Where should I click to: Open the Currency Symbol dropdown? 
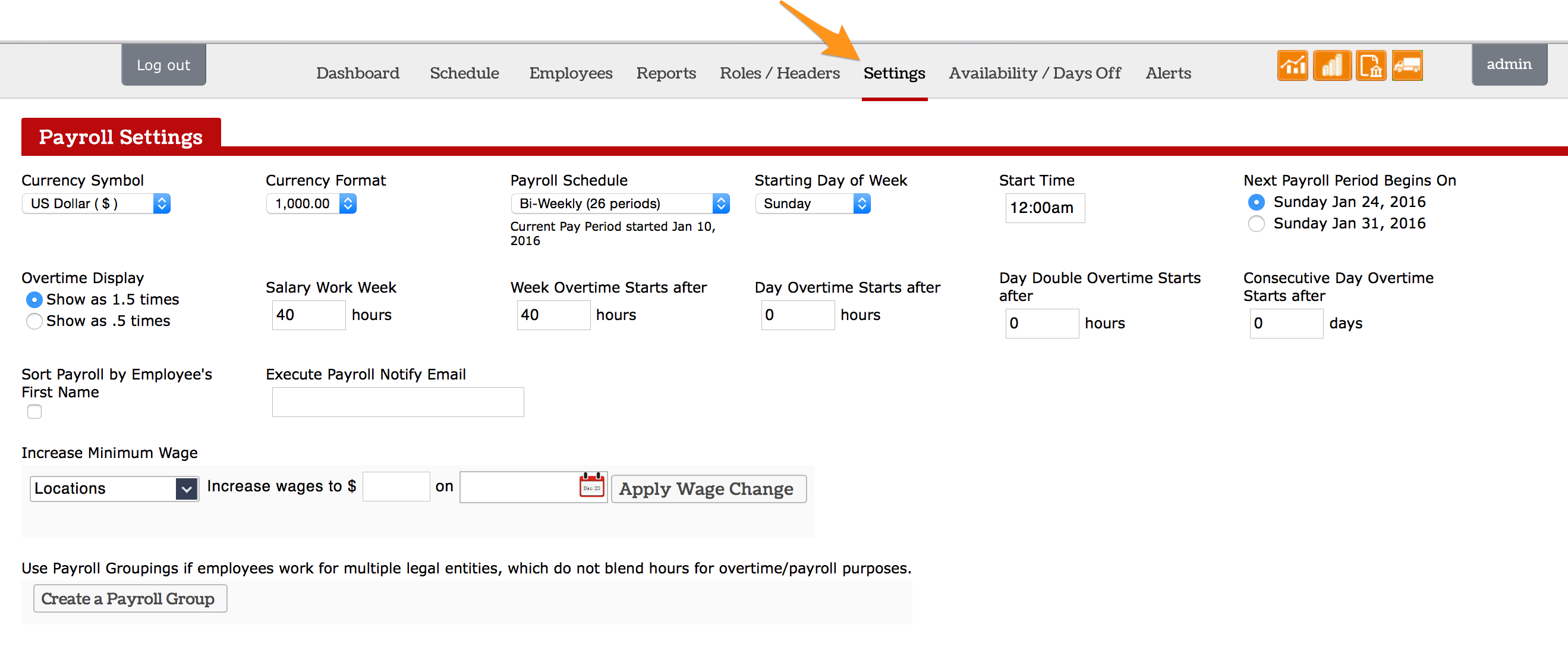(x=96, y=203)
